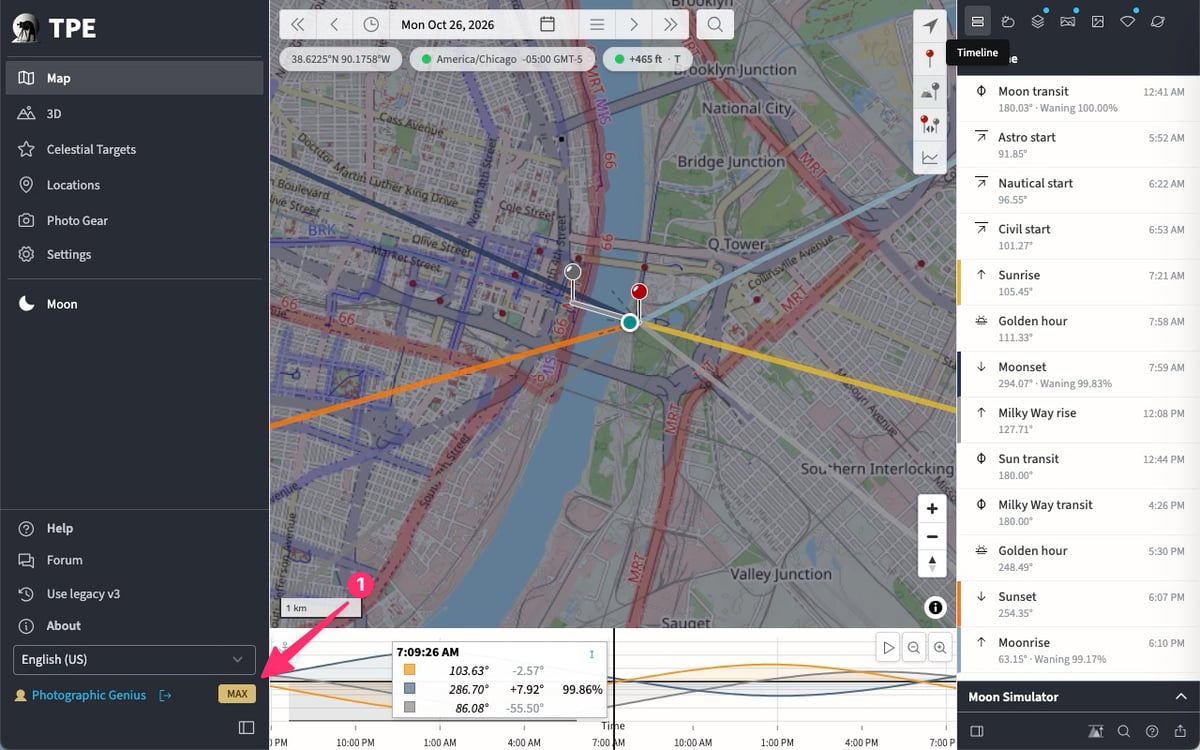Center map on my location arrow
The width and height of the screenshot is (1200, 750).
point(930,26)
